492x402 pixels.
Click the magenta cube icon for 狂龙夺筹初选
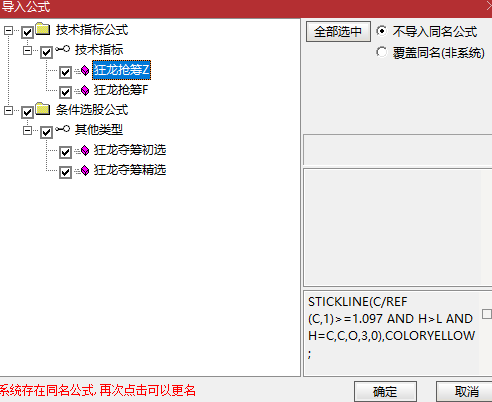85,151
